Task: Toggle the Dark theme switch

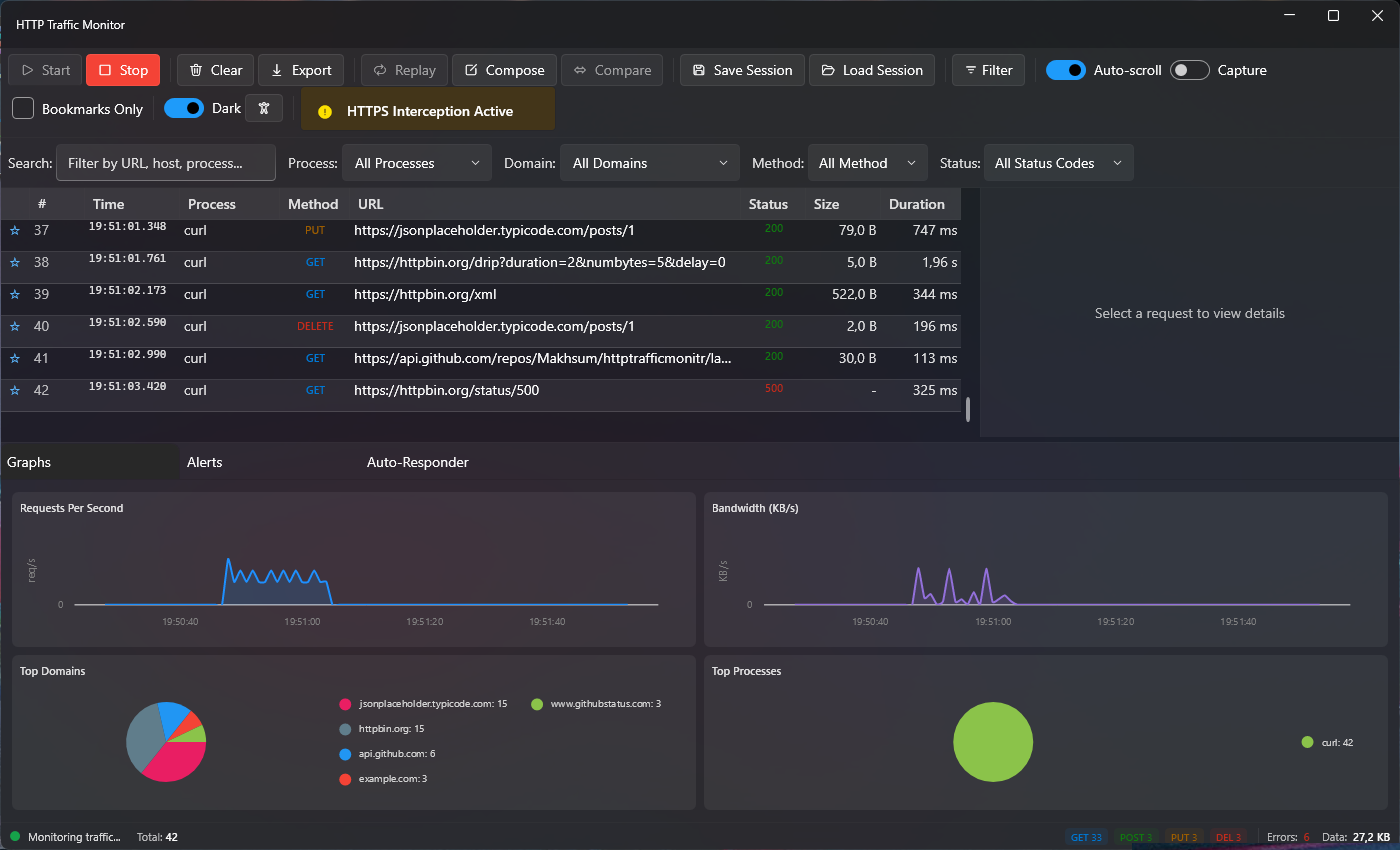Action: pyautogui.click(x=184, y=108)
